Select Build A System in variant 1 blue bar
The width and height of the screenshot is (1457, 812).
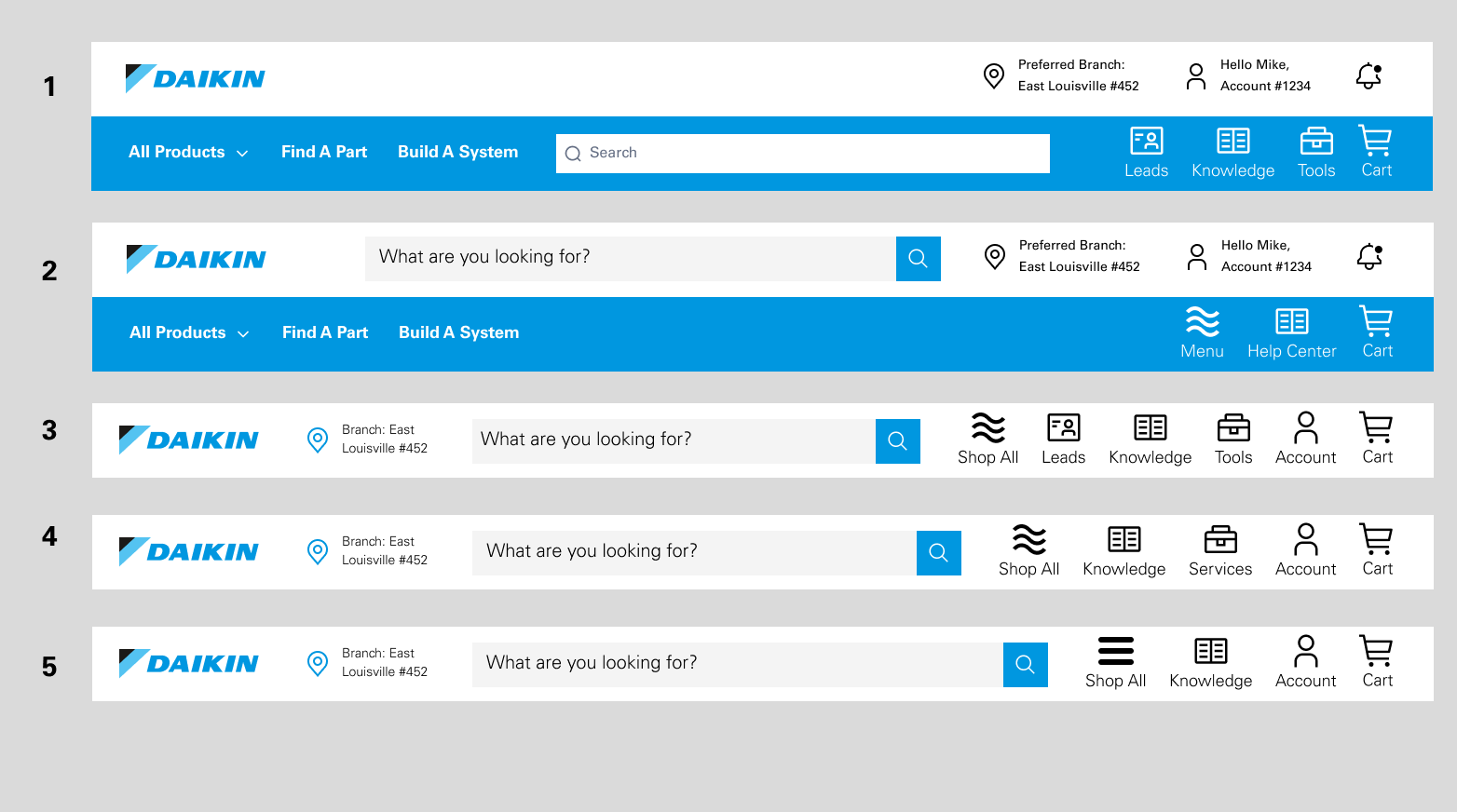457,152
